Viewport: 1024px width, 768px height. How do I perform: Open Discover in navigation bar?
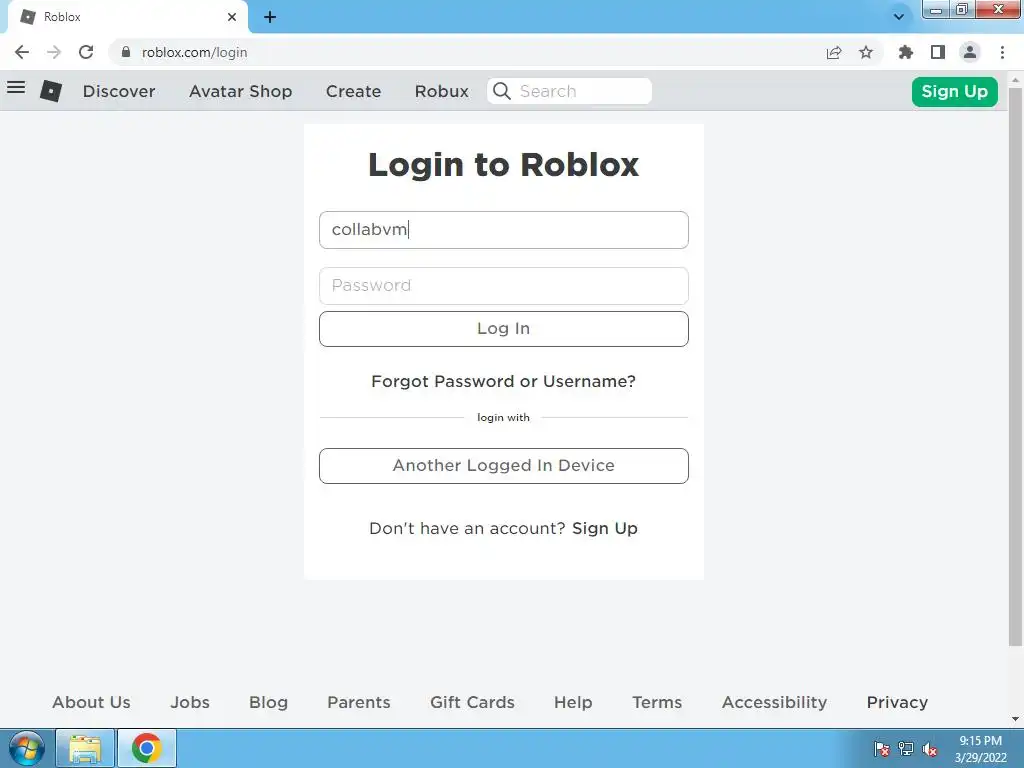119,91
